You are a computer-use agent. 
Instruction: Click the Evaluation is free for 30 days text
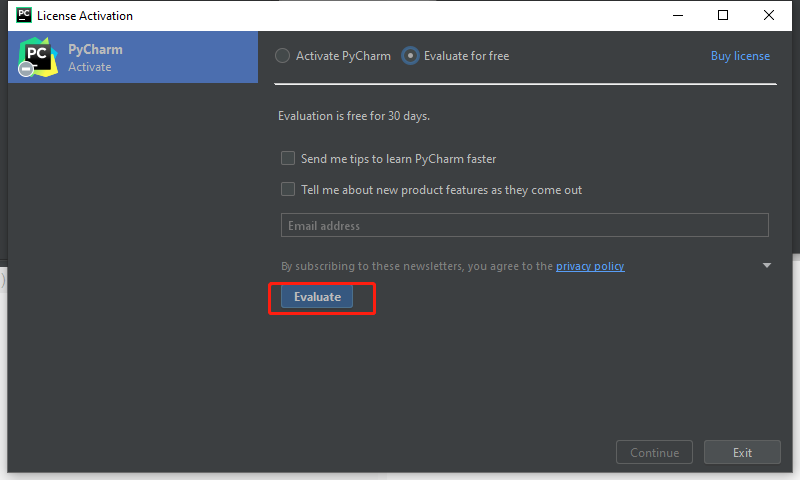354,116
